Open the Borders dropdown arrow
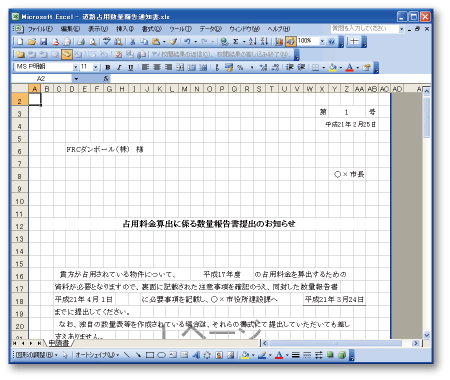 [x=323, y=68]
